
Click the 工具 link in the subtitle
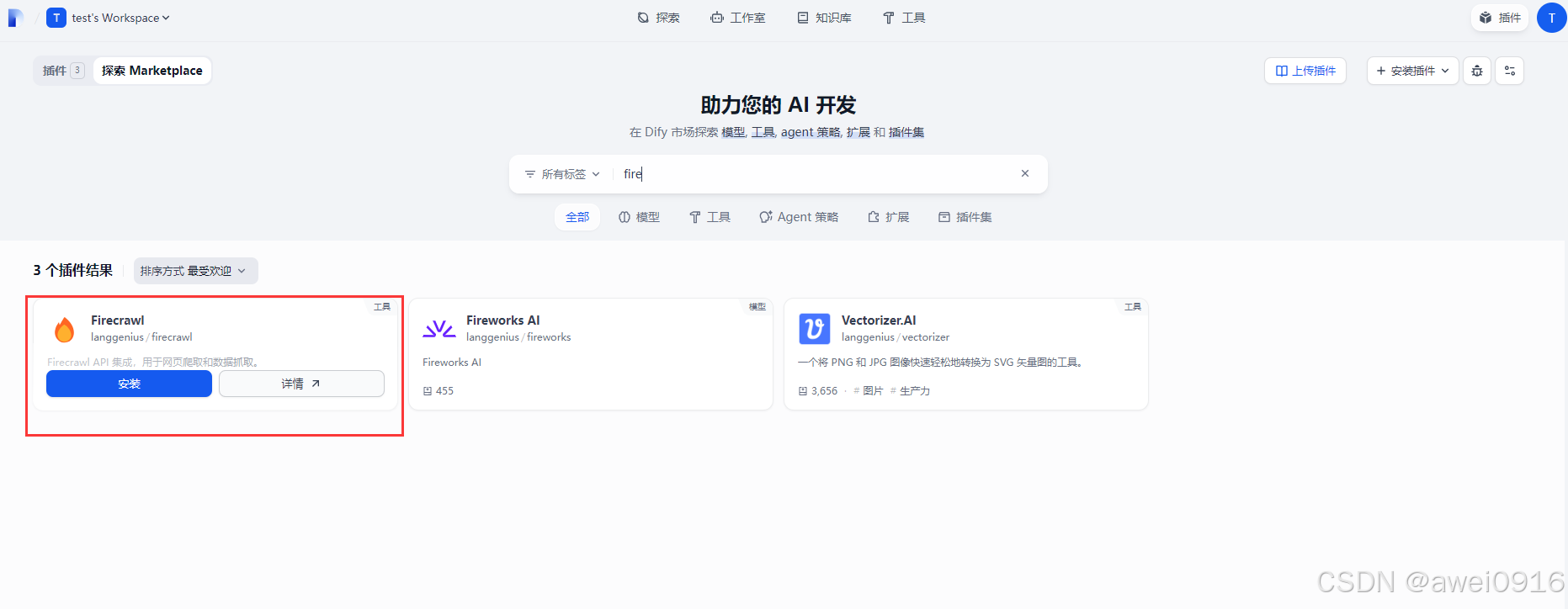point(763,132)
